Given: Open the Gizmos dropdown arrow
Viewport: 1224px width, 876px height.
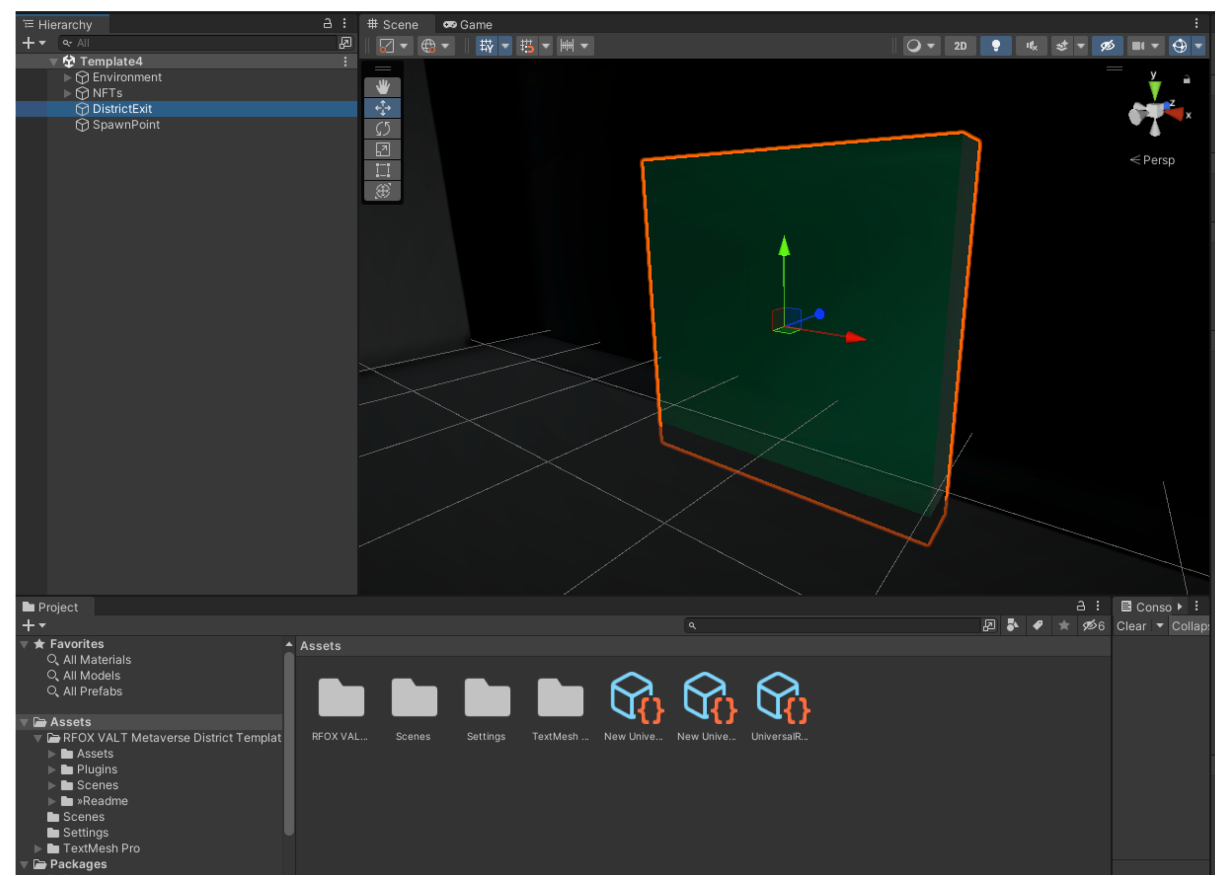Looking at the screenshot, I should (x=1198, y=46).
